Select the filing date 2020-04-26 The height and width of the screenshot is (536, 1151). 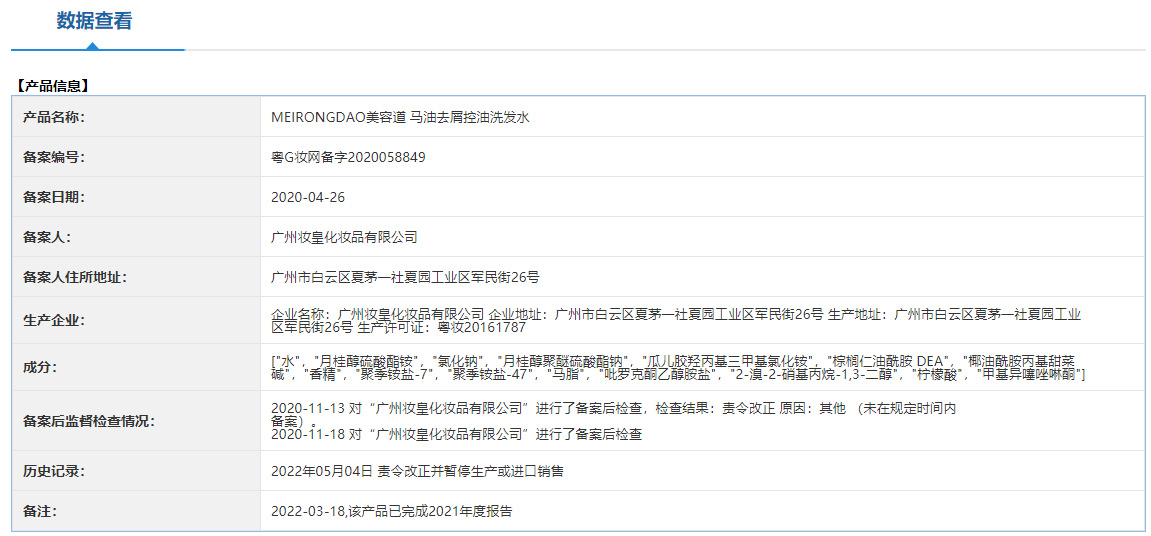(308, 197)
